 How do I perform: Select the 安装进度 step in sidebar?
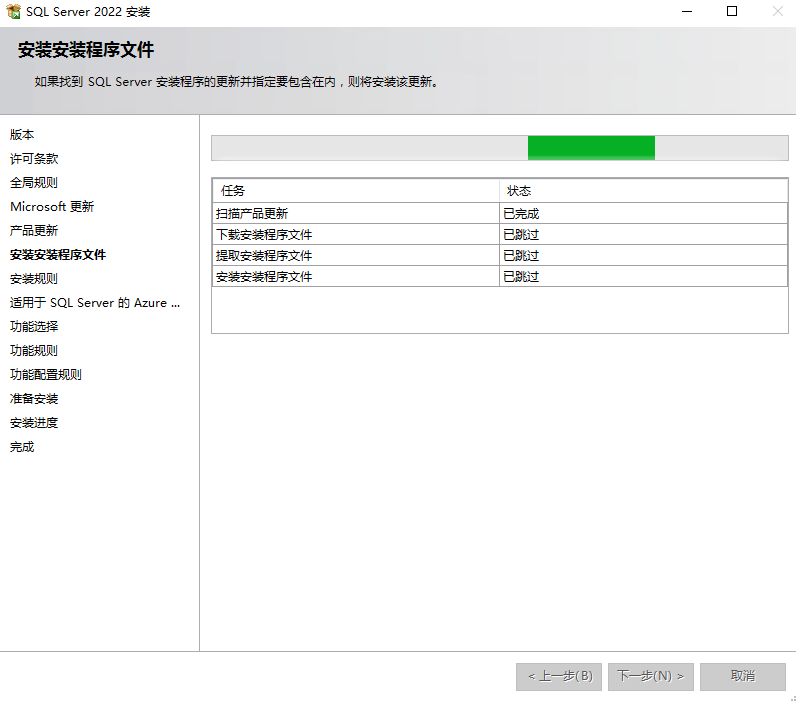[34, 423]
